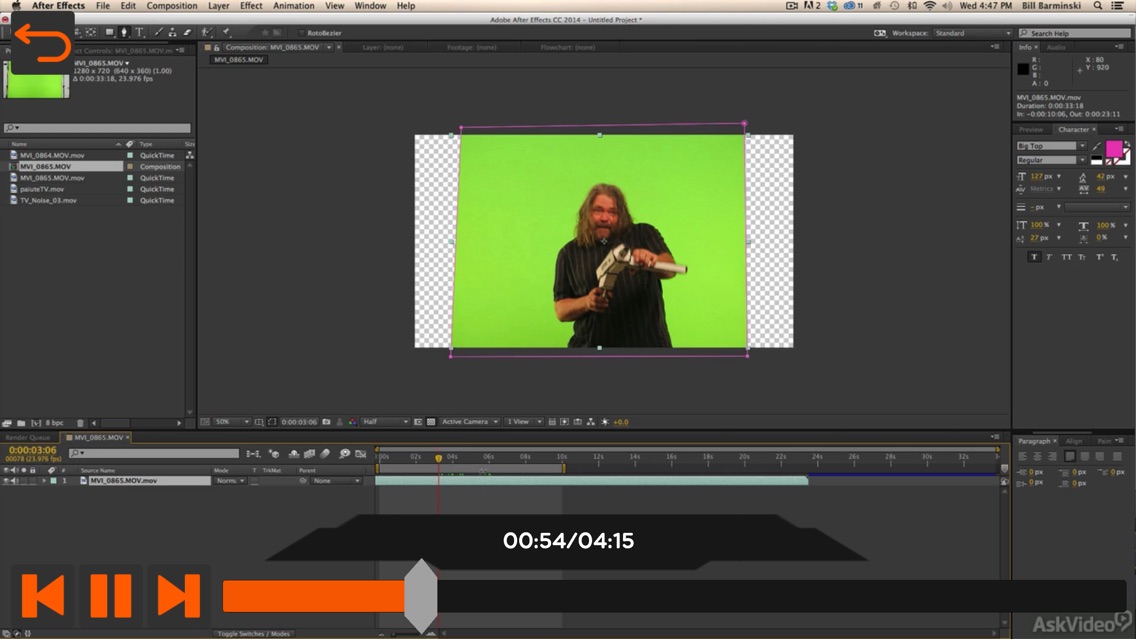Open the Active Camera dropdown
The image size is (1136, 639).
click(470, 422)
